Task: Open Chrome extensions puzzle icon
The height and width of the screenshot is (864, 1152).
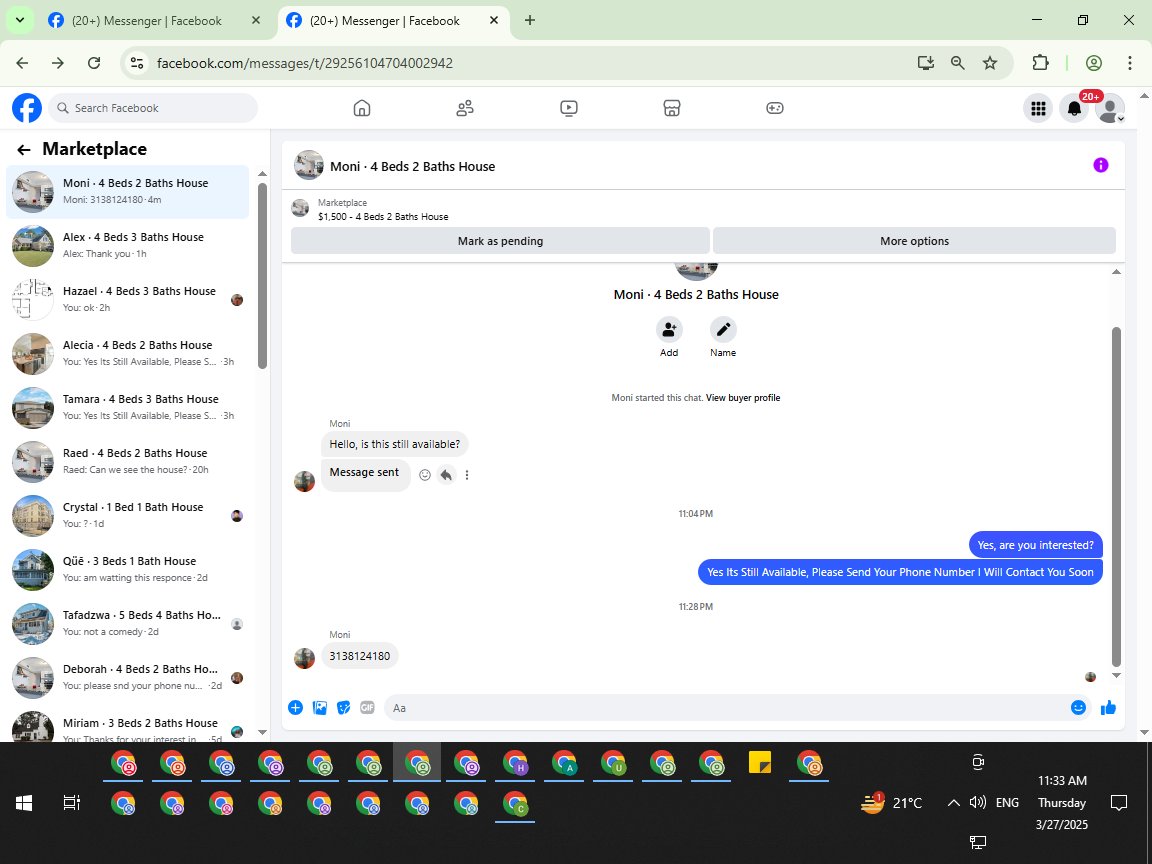Action: (x=1040, y=63)
